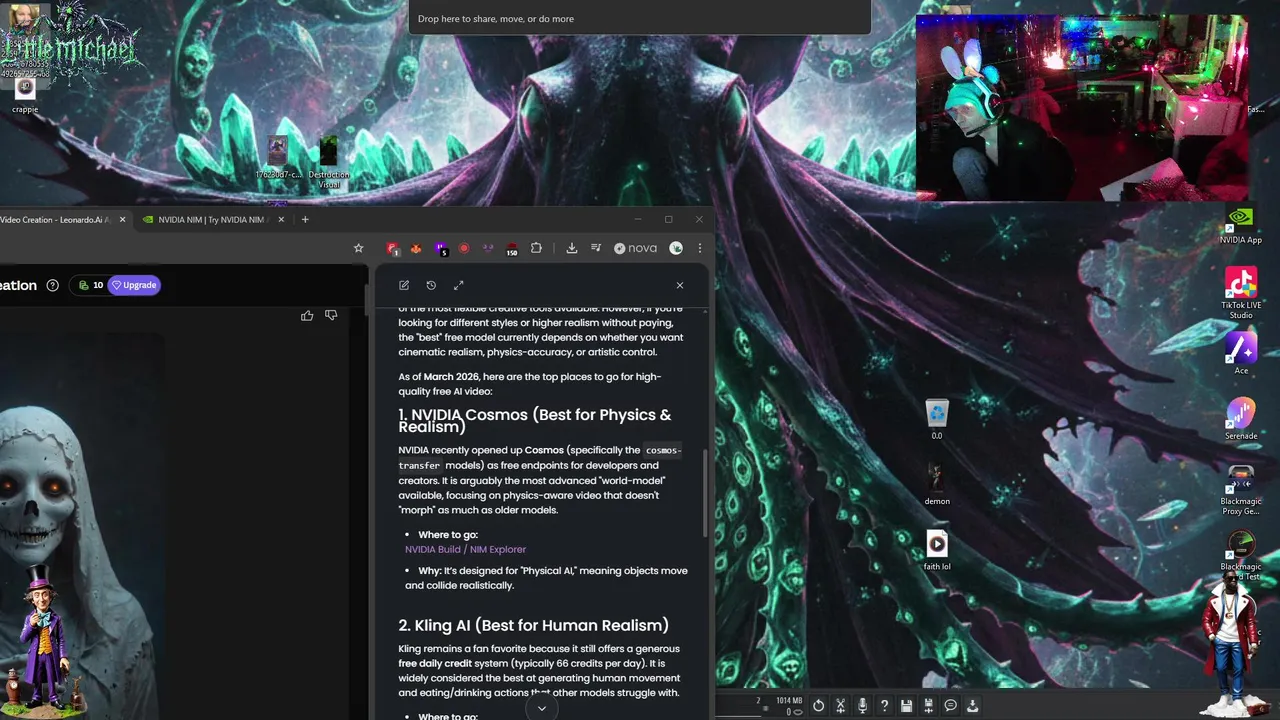Select the 176230d7 image file on desktop
1280x720 pixels.
tap(278, 158)
